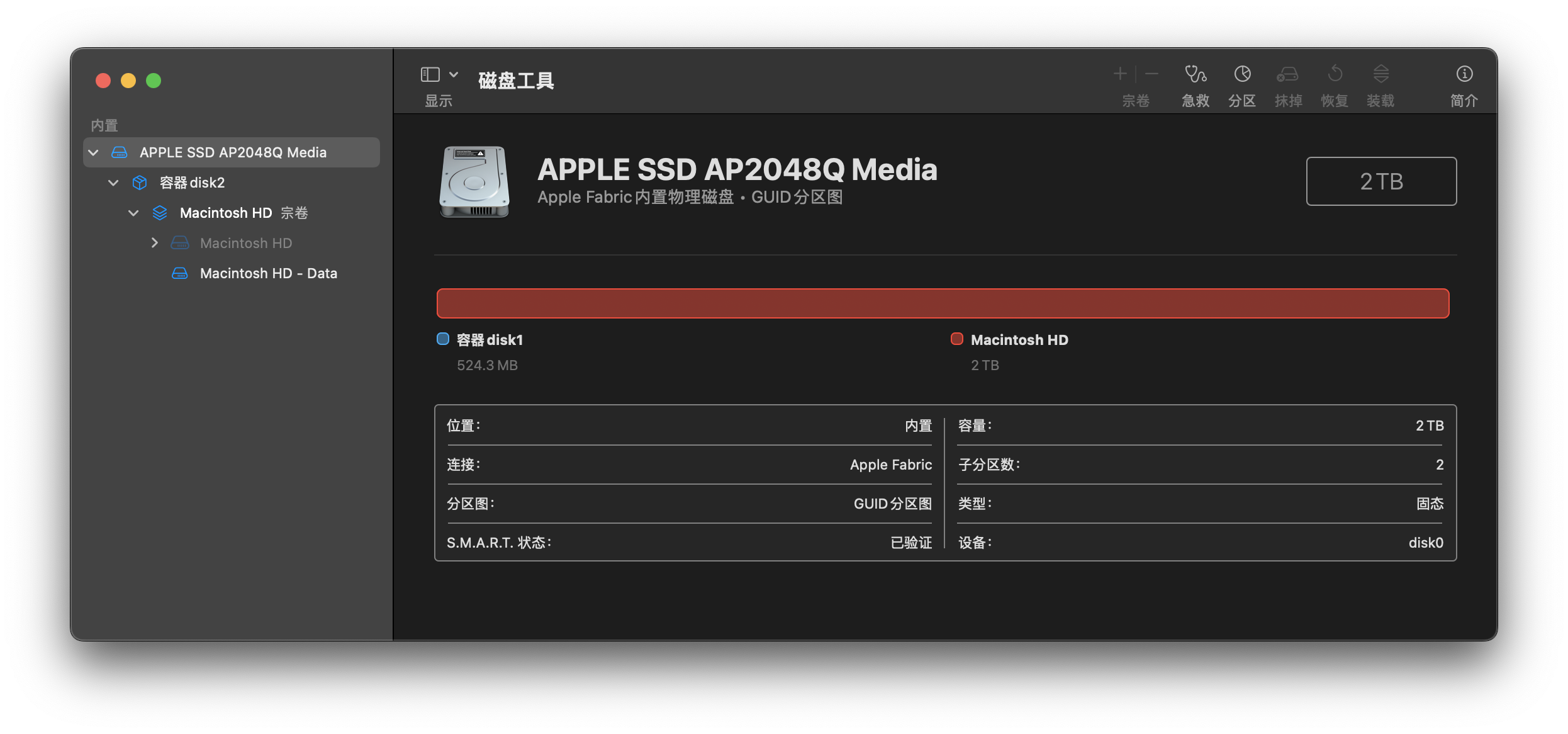The image size is (1568, 734).
Task: Click the Restore (恢复) toolbar icon
Action: click(1335, 75)
